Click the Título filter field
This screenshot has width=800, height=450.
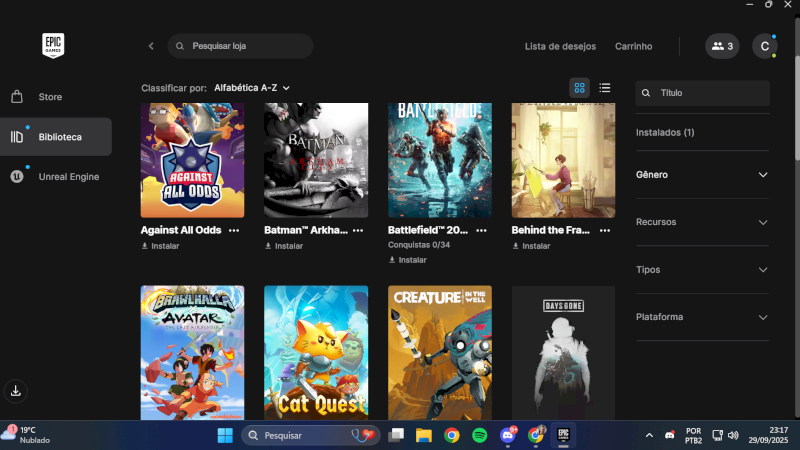[710, 93]
